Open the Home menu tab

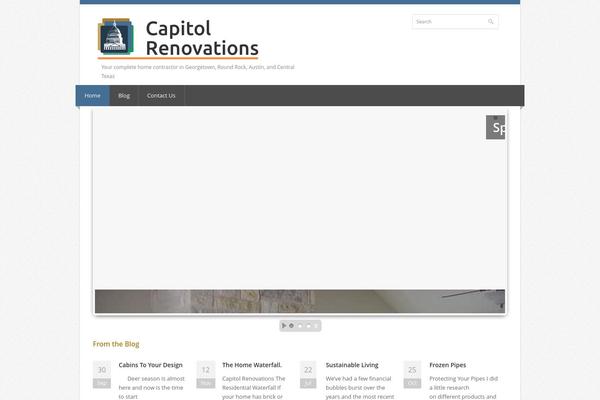click(93, 96)
